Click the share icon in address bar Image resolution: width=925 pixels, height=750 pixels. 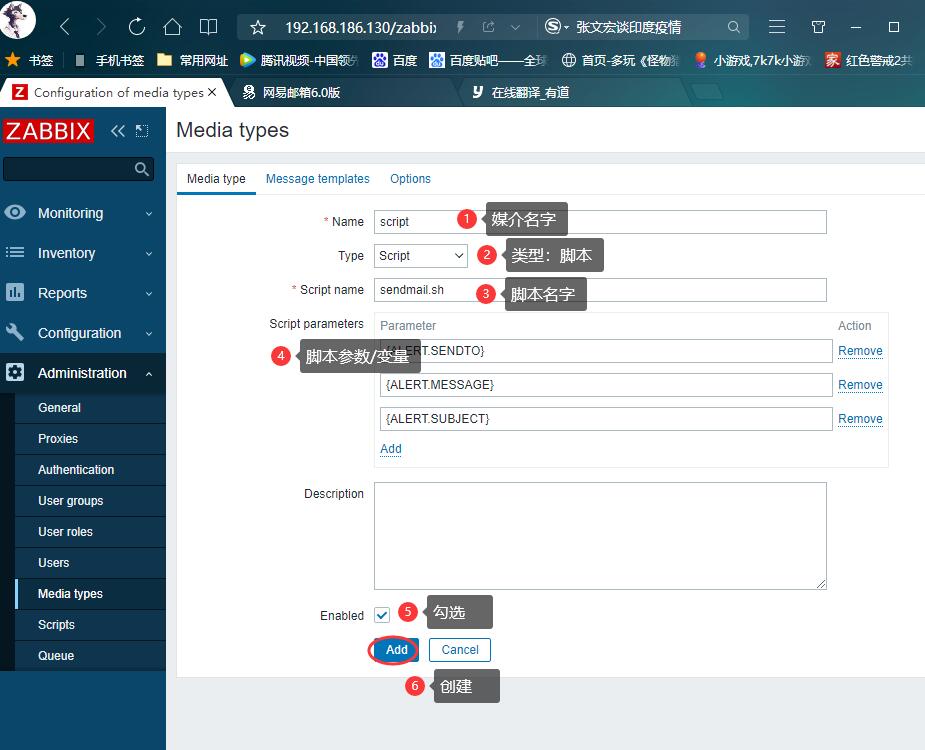click(x=488, y=27)
